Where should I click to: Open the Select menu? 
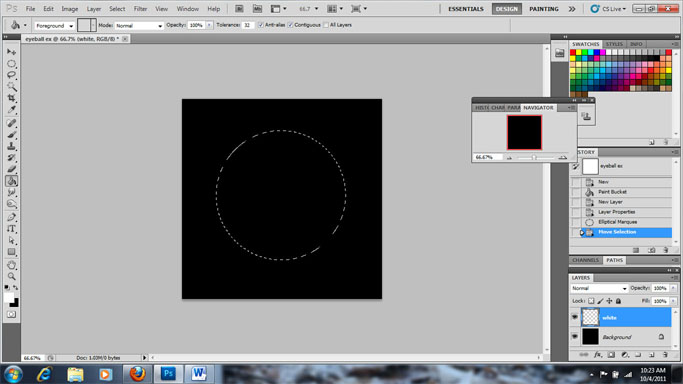click(117, 9)
